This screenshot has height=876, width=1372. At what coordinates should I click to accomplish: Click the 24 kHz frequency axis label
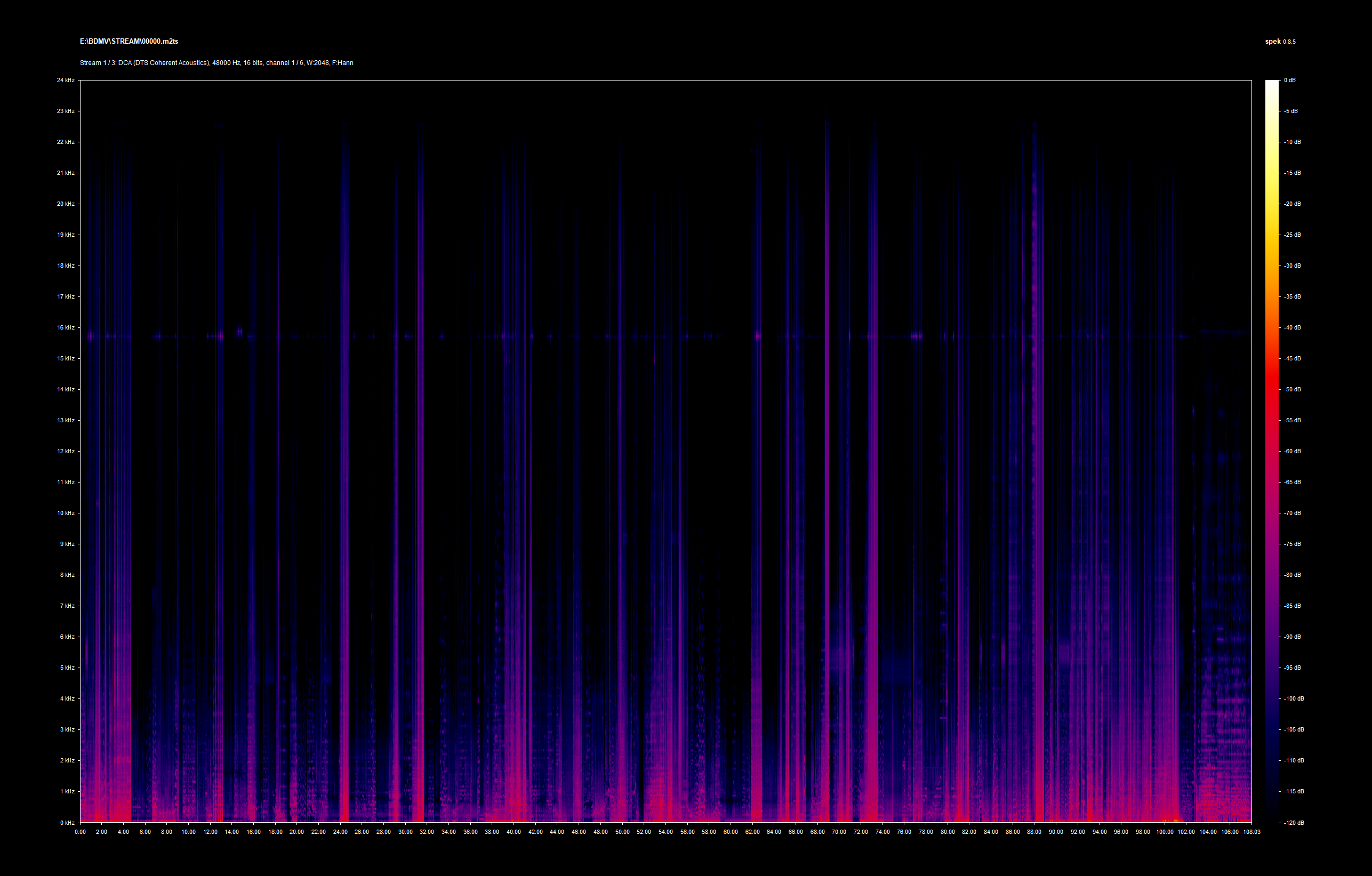(x=66, y=81)
